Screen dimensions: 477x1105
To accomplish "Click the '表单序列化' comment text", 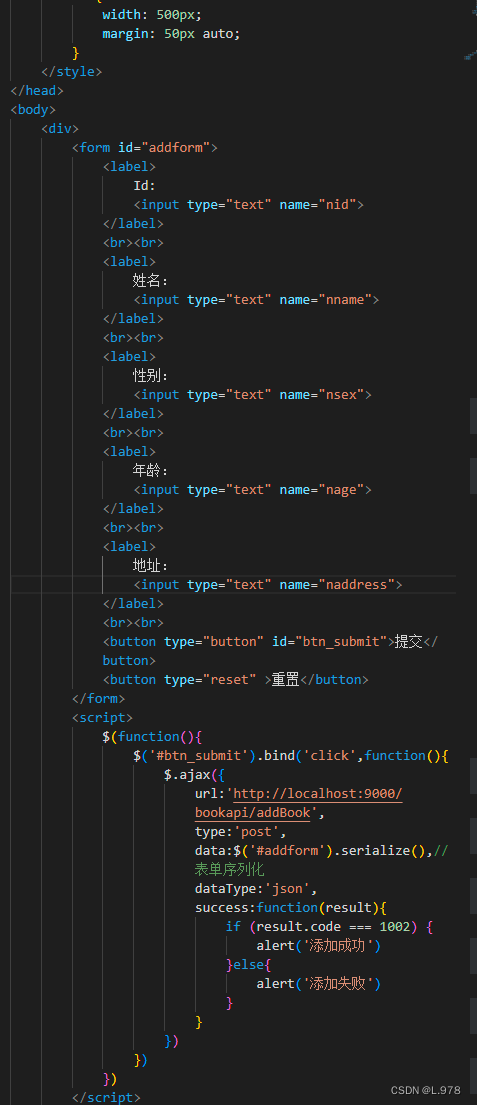I will tap(230, 870).
